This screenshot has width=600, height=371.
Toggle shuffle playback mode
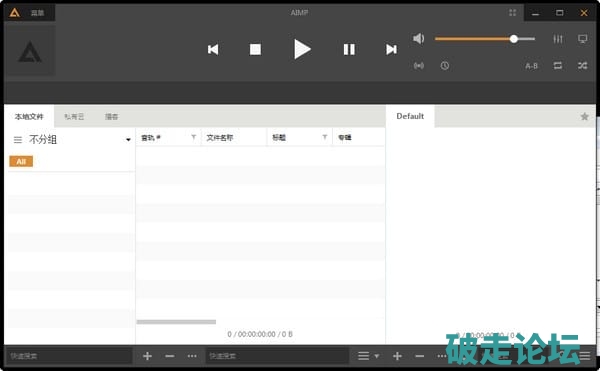tap(582, 66)
